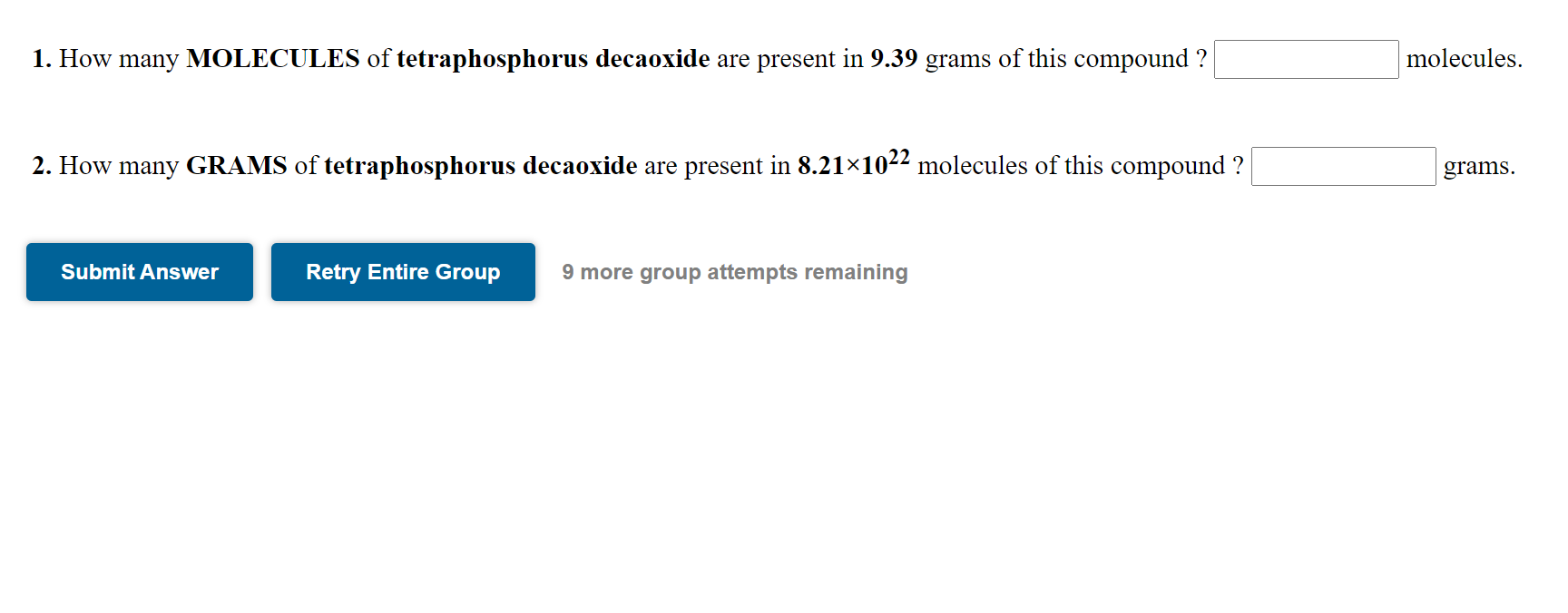Click the Submit Answer button
Screen dimensions: 1568x613
(x=139, y=272)
